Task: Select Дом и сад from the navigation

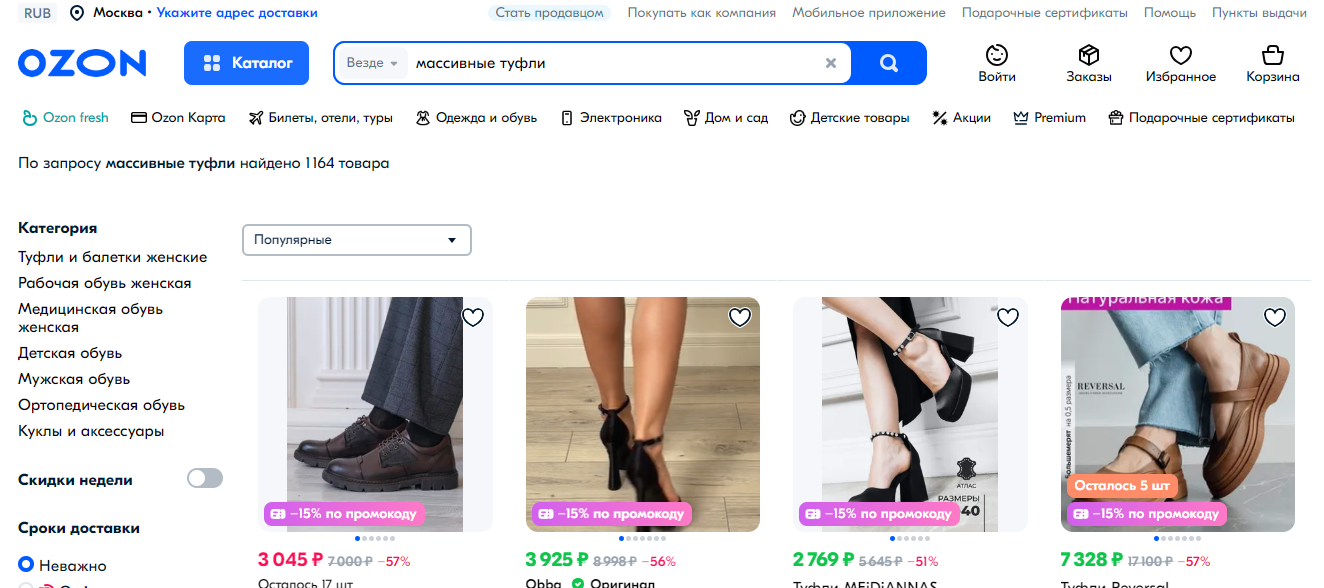Action: [726, 117]
